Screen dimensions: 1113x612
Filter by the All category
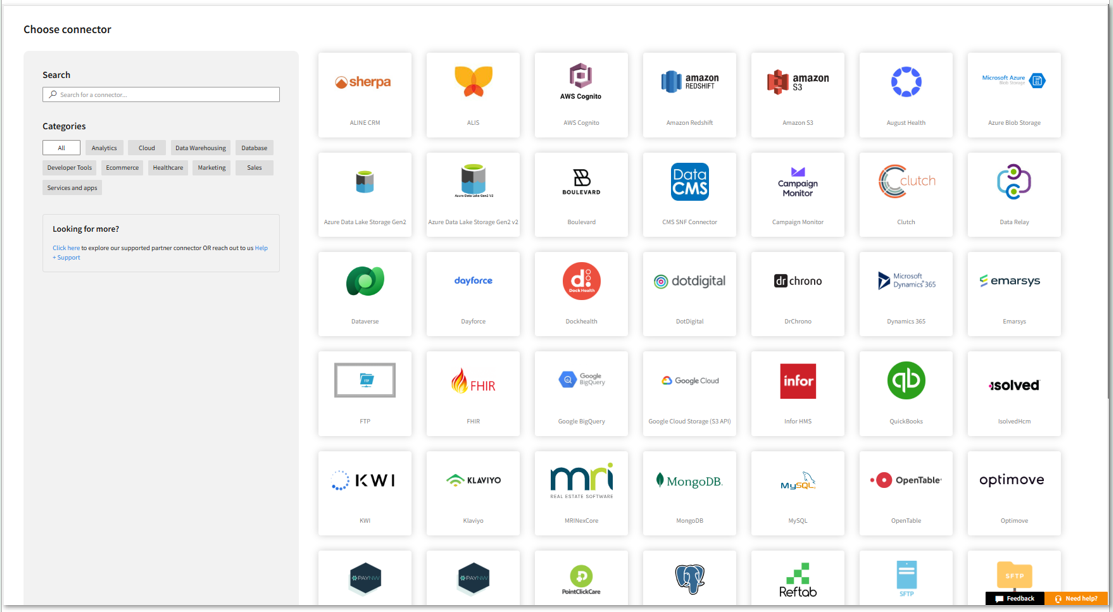click(x=61, y=148)
